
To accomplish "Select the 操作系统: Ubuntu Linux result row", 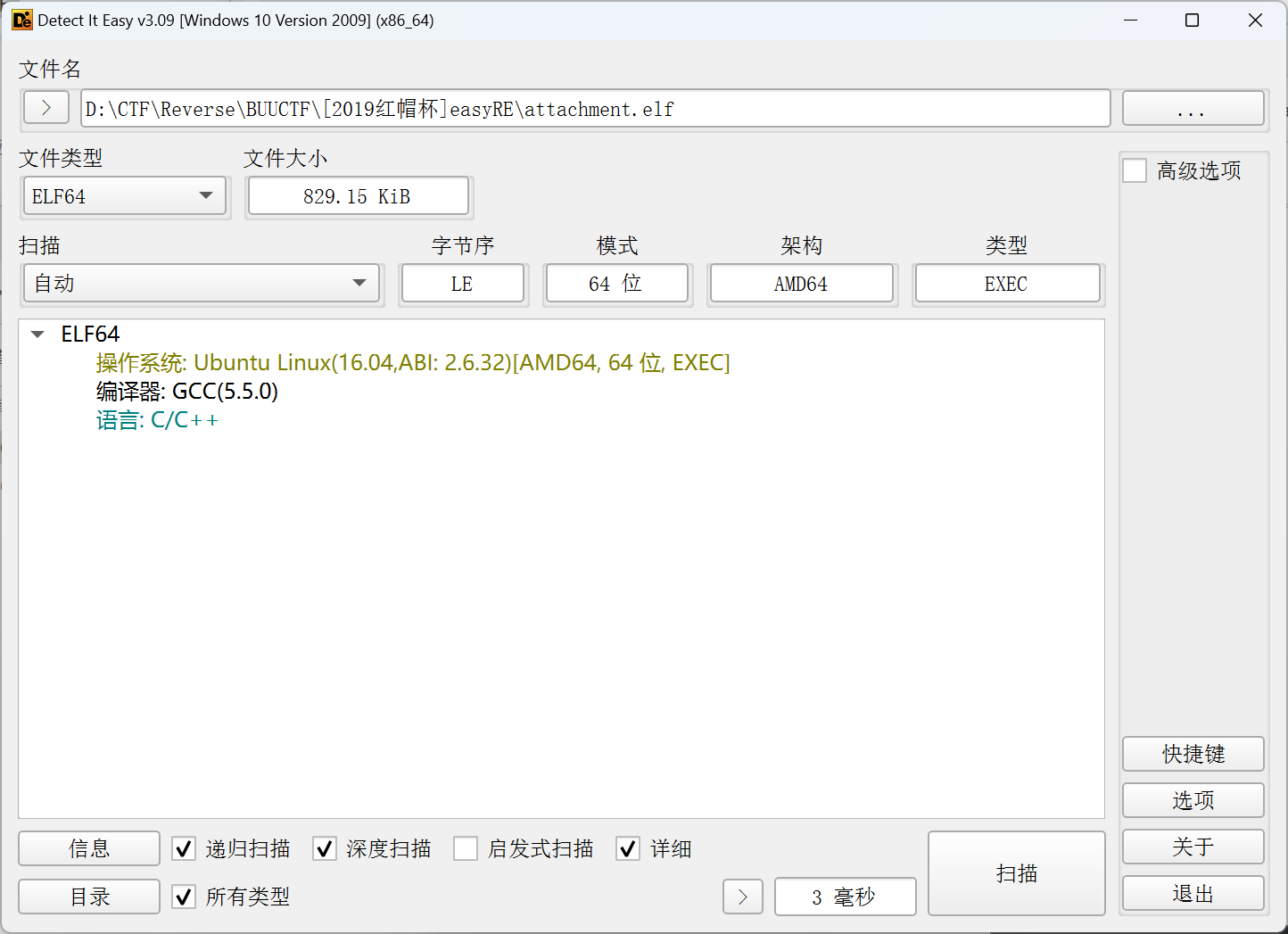I will (413, 363).
